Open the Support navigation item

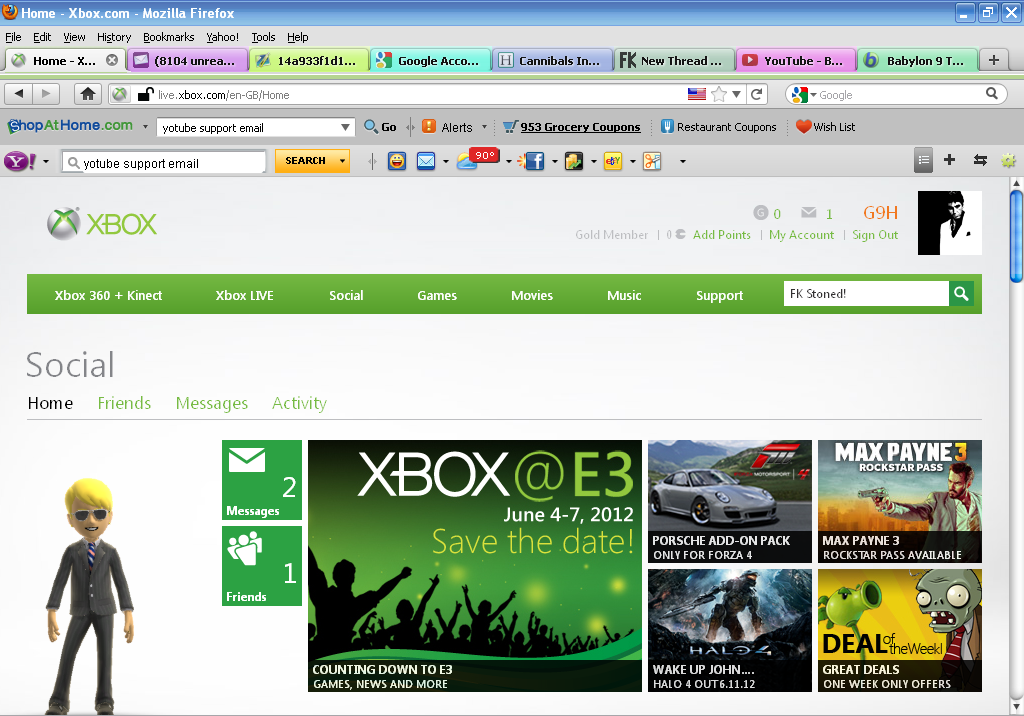[x=719, y=295]
